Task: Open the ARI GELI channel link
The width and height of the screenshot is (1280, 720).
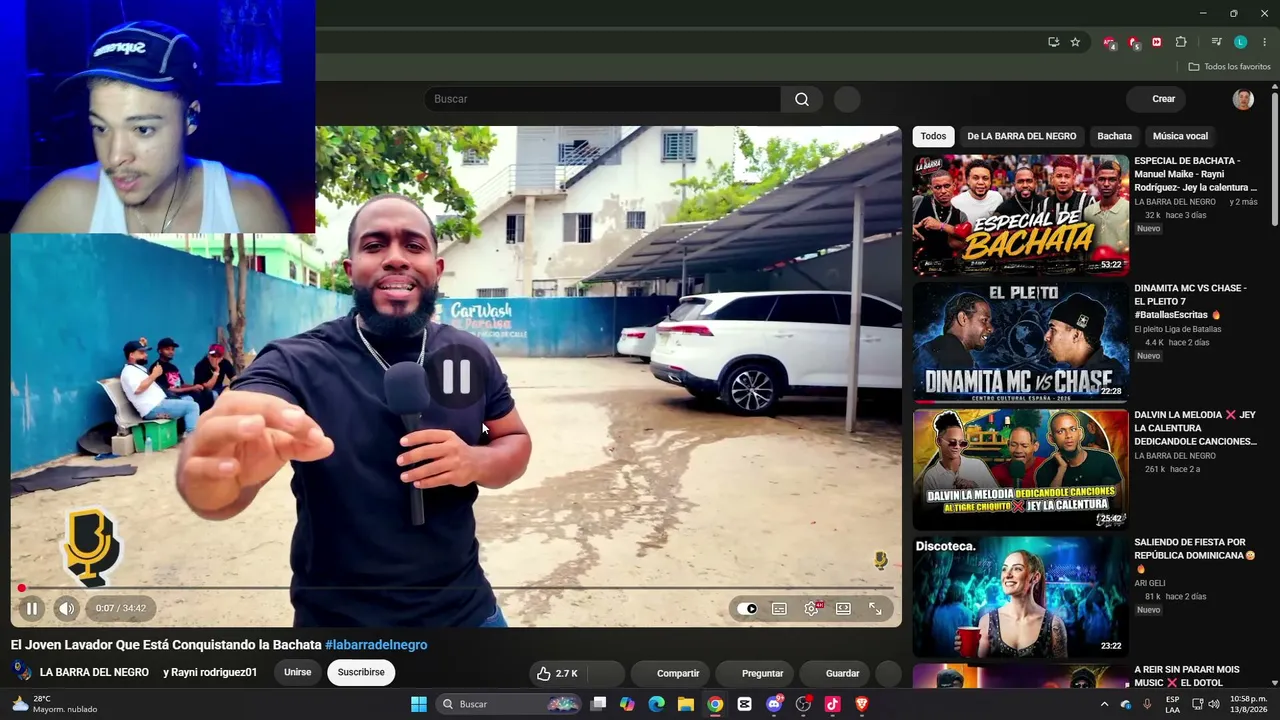Action: (x=1150, y=583)
